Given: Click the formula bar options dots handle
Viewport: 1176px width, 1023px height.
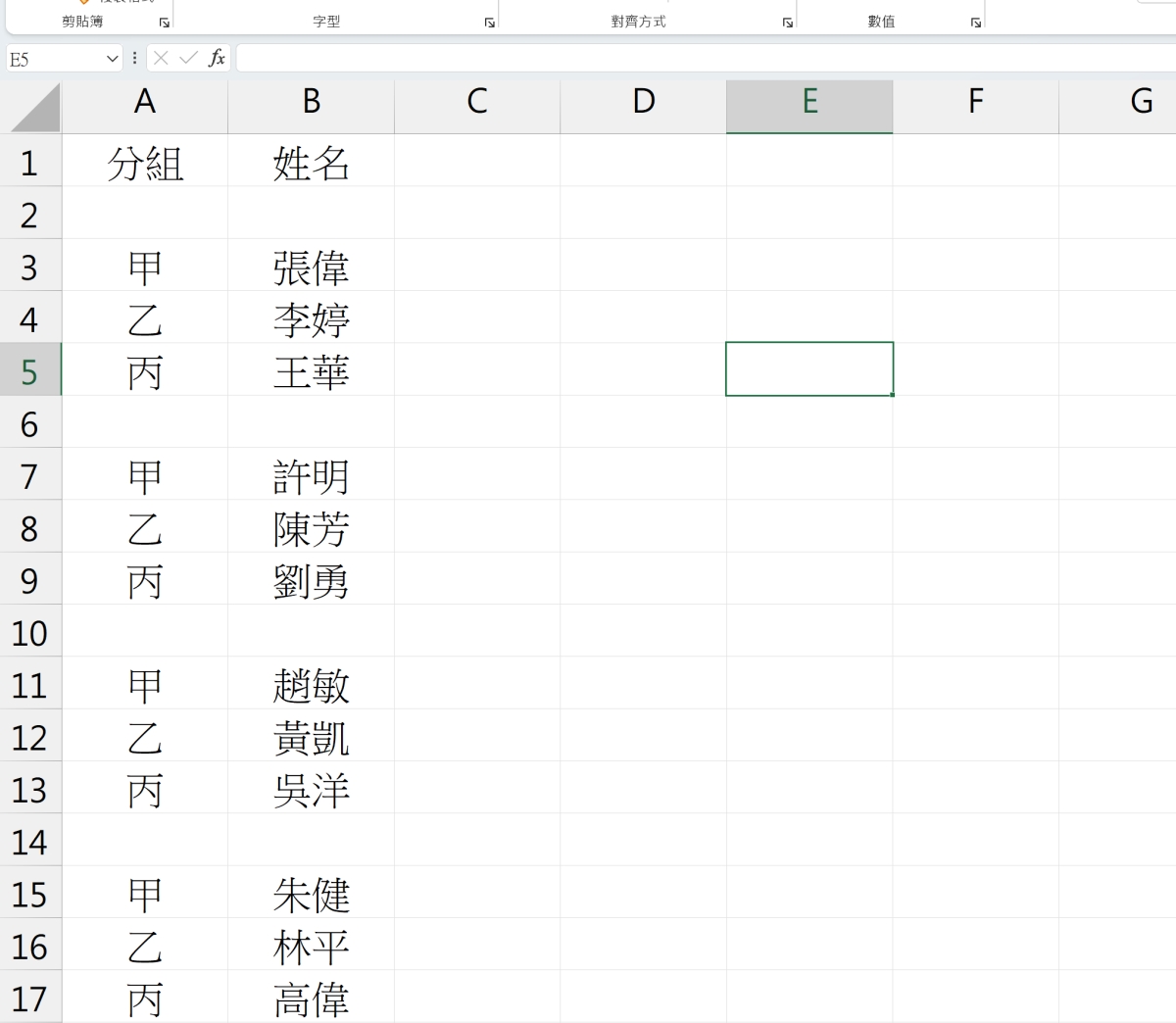Looking at the screenshot, I should click(x=135, y=59).
